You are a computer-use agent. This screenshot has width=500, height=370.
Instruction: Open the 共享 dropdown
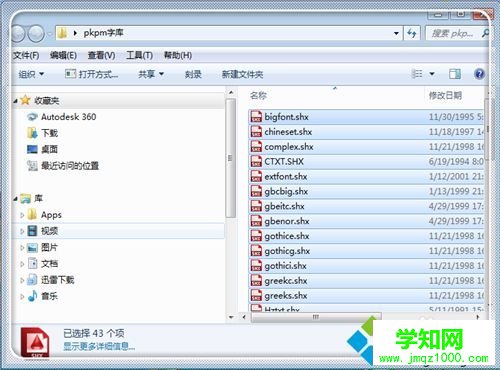coord(151,74)
